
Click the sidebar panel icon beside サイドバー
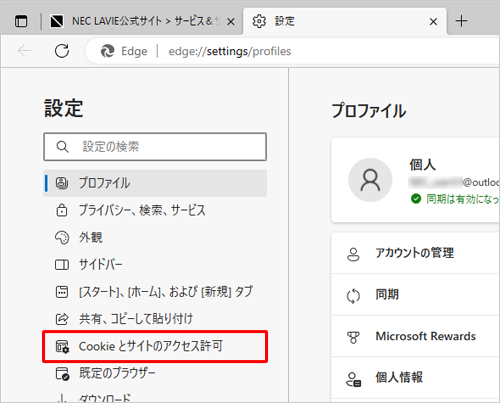[62, 265]
